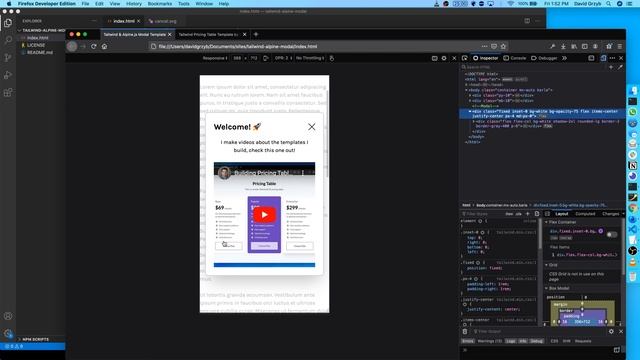Switch to the Console tab
Image resolution: width=640 pixels, height=360 pixels.
(x=515, y=58)
